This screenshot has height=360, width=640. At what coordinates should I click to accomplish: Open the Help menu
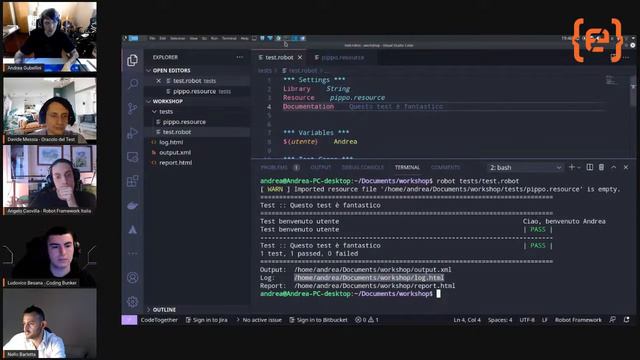click(244, 38)
